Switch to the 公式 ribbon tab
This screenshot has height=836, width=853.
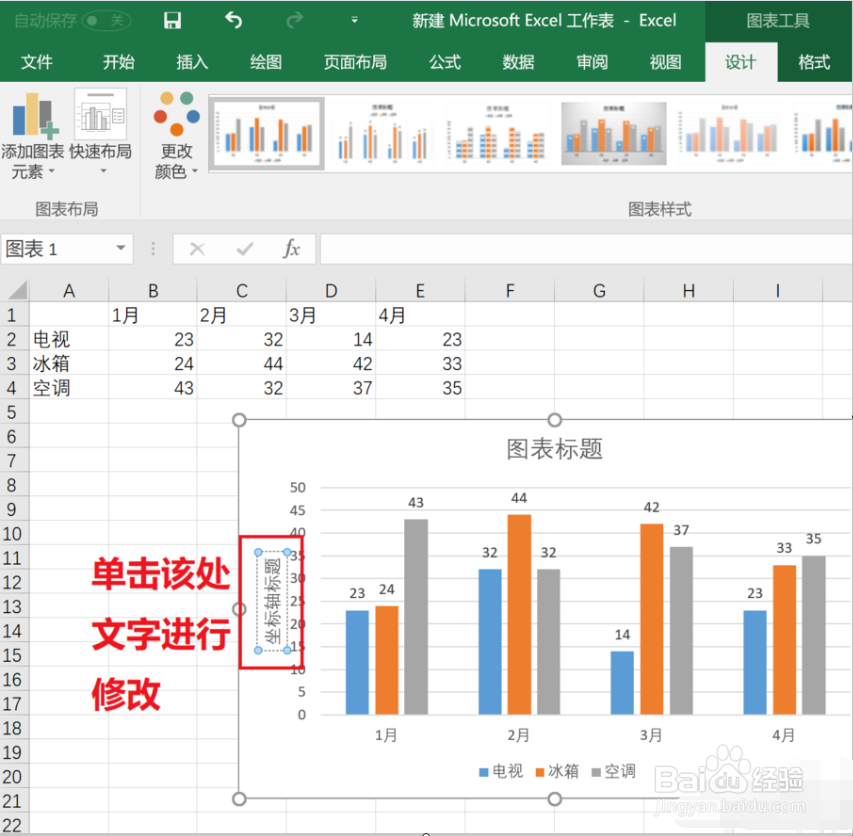445,62
